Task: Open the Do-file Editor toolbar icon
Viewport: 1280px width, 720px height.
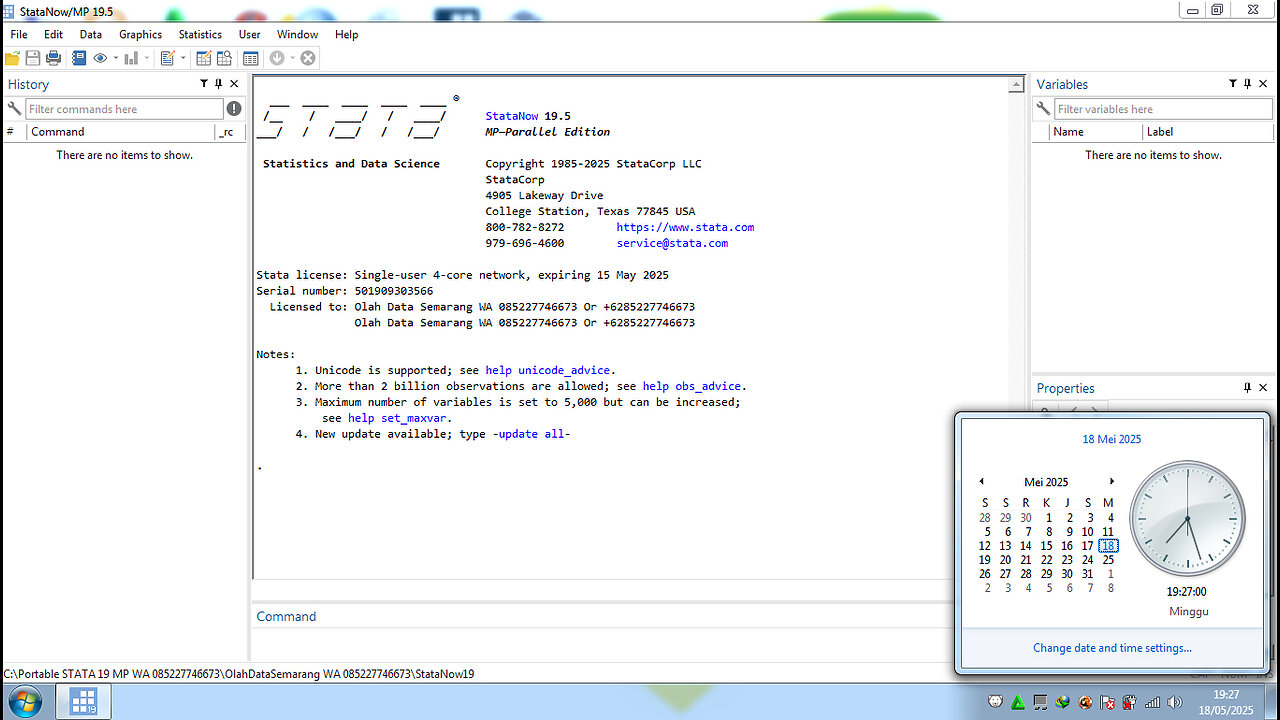Action: tap(167, 58)
